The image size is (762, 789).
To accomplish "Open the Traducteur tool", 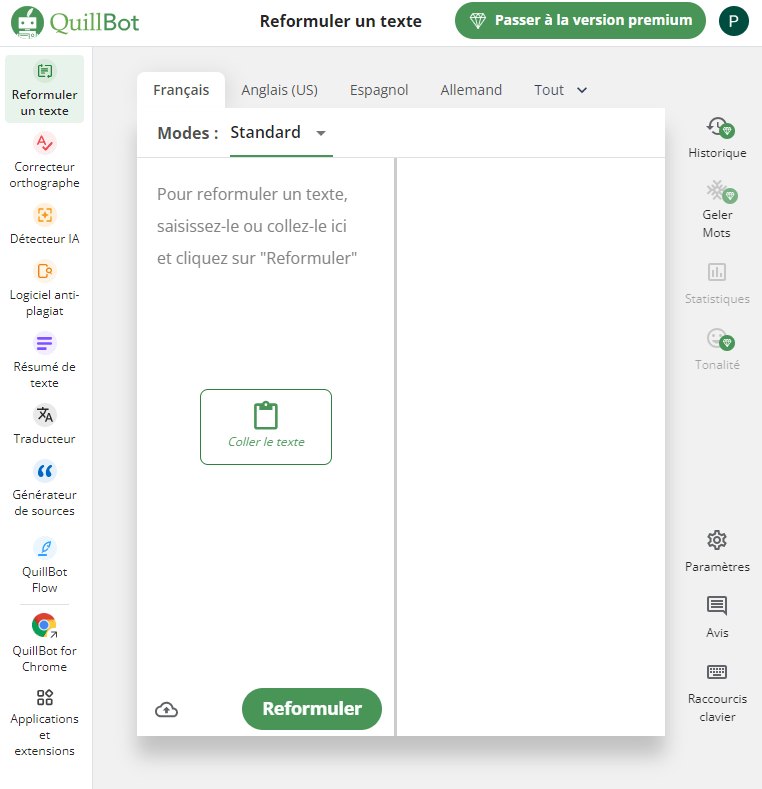I will (44, 425).
